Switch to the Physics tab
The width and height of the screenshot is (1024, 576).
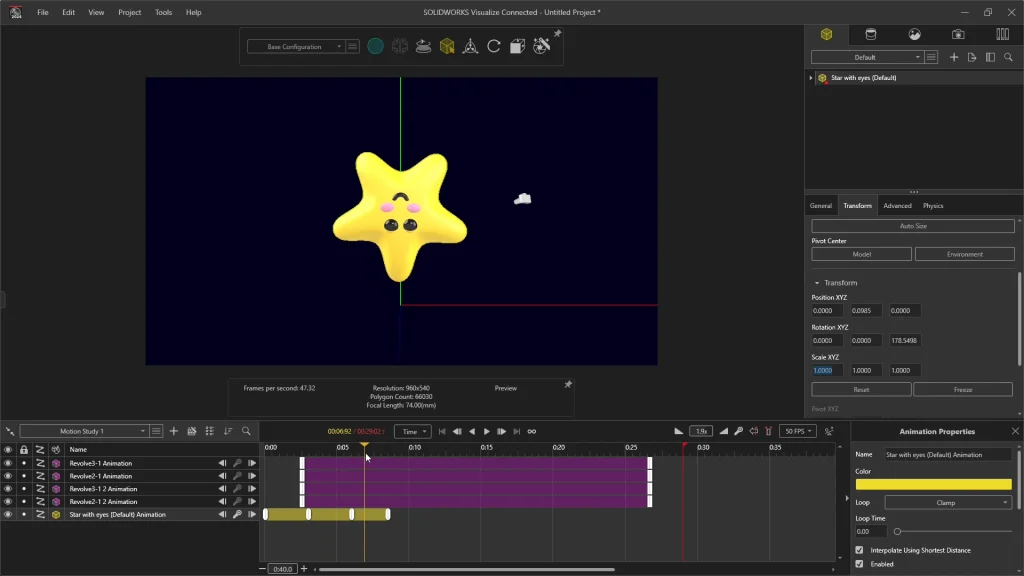pyautogui.click(x=932, y=206)
